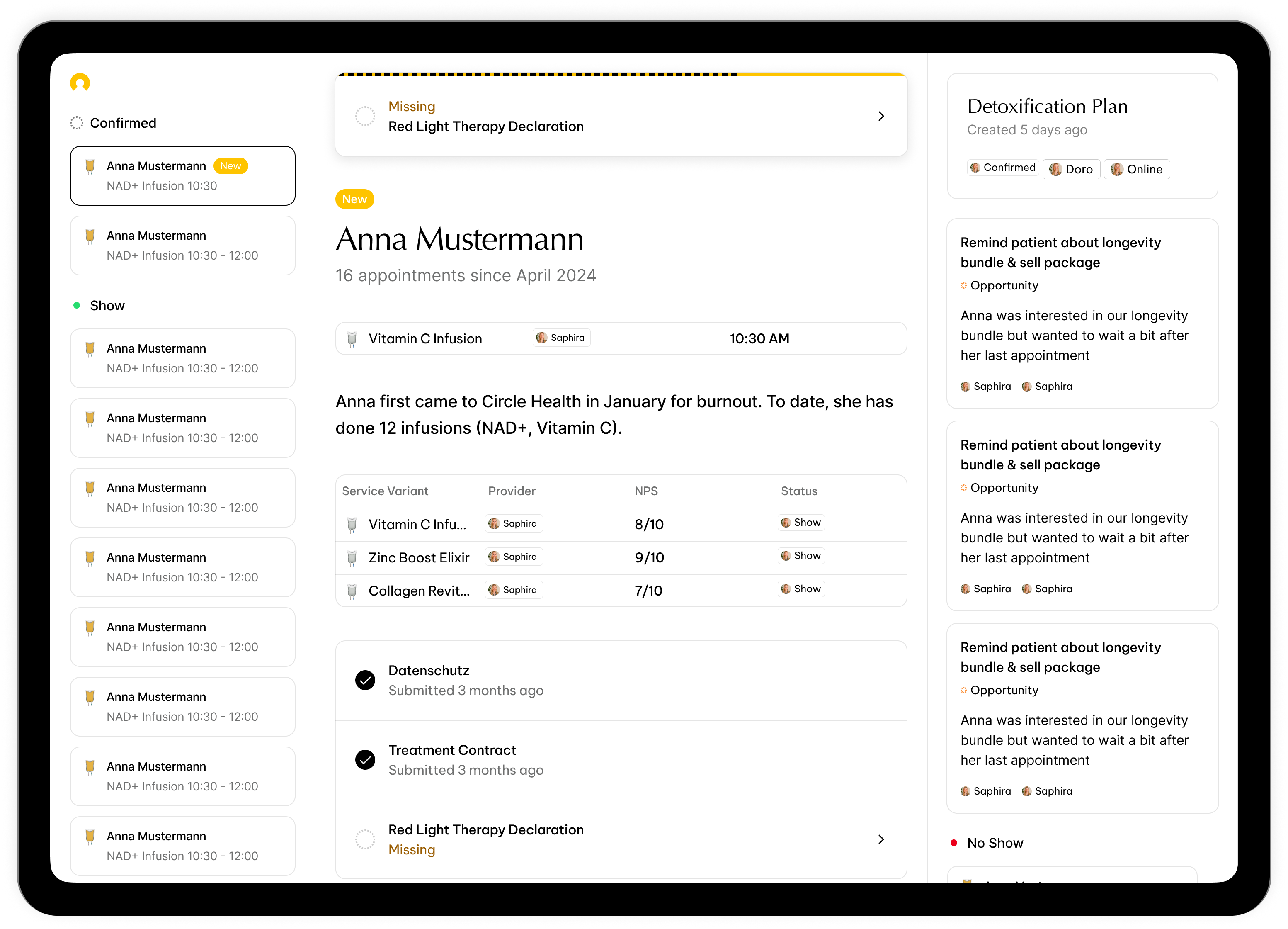This screenshot has width=1288, height=929.
Task: Check the empty circle beside bottom Red Light Therapy Declaration
Action: (365, 839)
